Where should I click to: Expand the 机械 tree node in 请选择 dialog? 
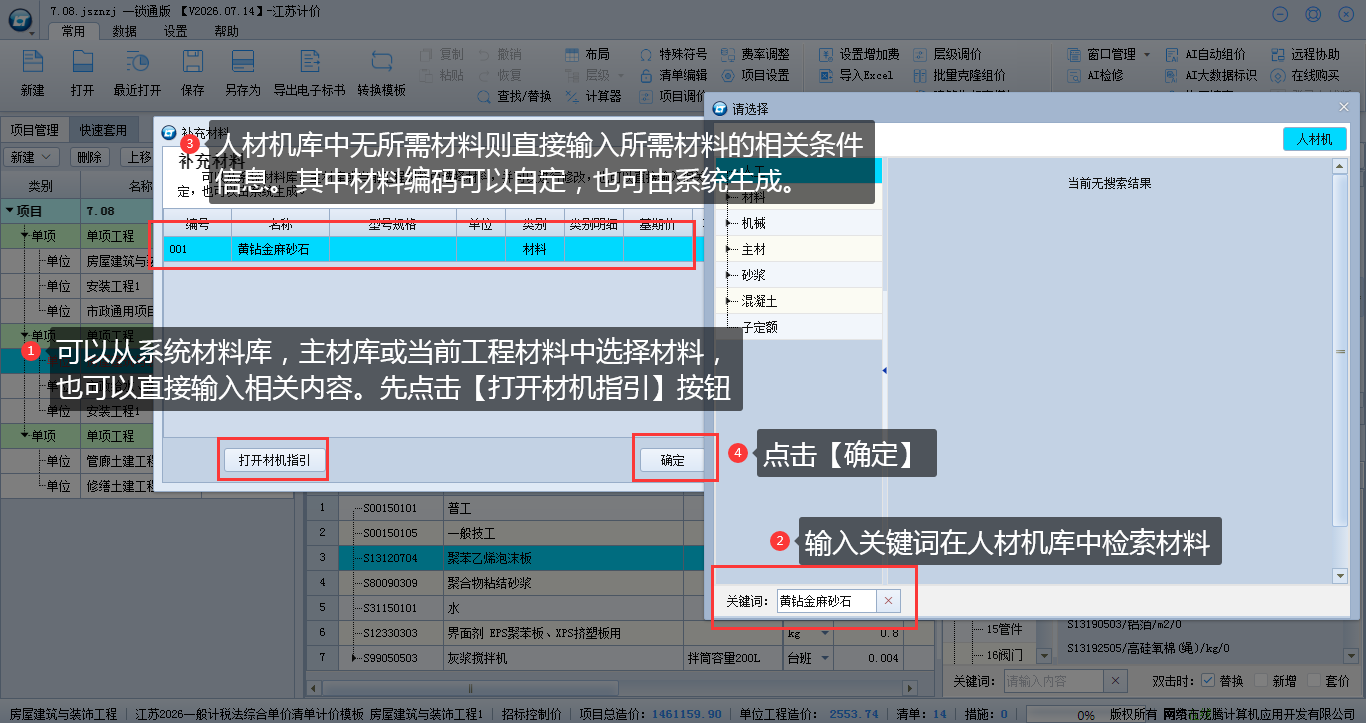[x=728, y=223]
